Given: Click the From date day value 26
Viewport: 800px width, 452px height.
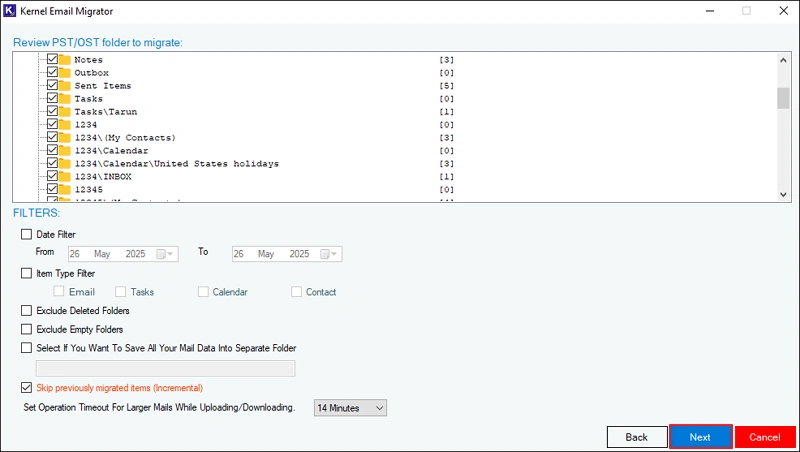Looking at the screenshot, I should pos(74,254).
